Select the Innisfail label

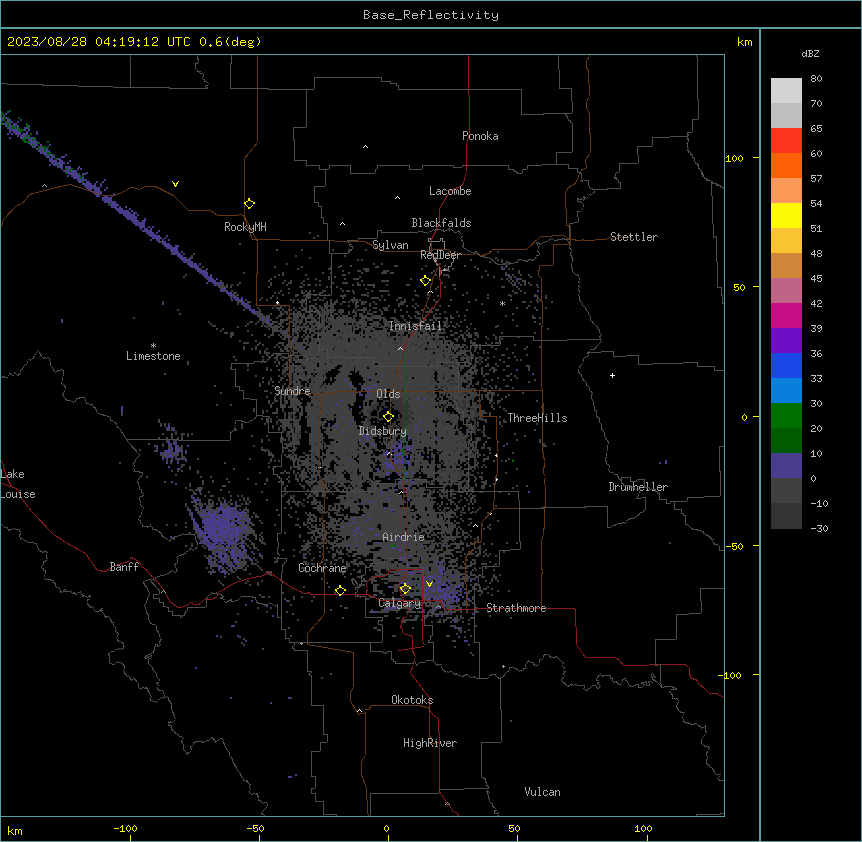tap(415, 326)
